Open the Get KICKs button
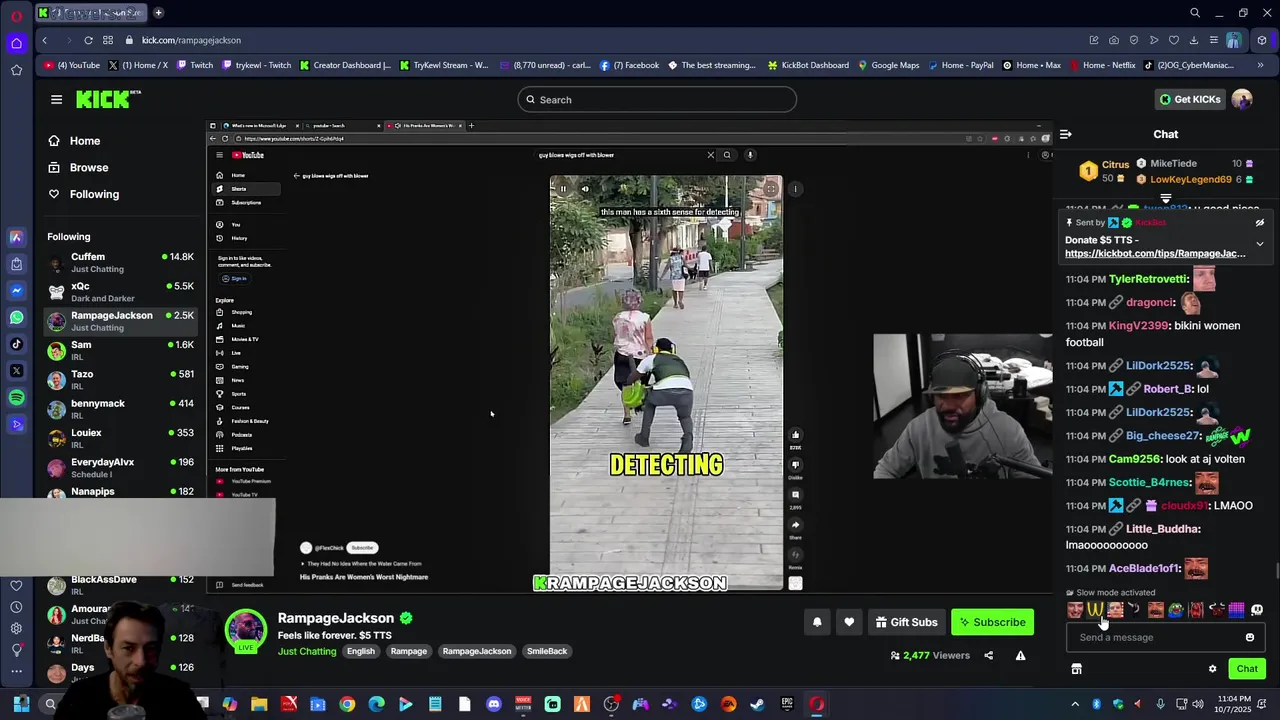1280x720 pixels. click(x=1190, y=99)
